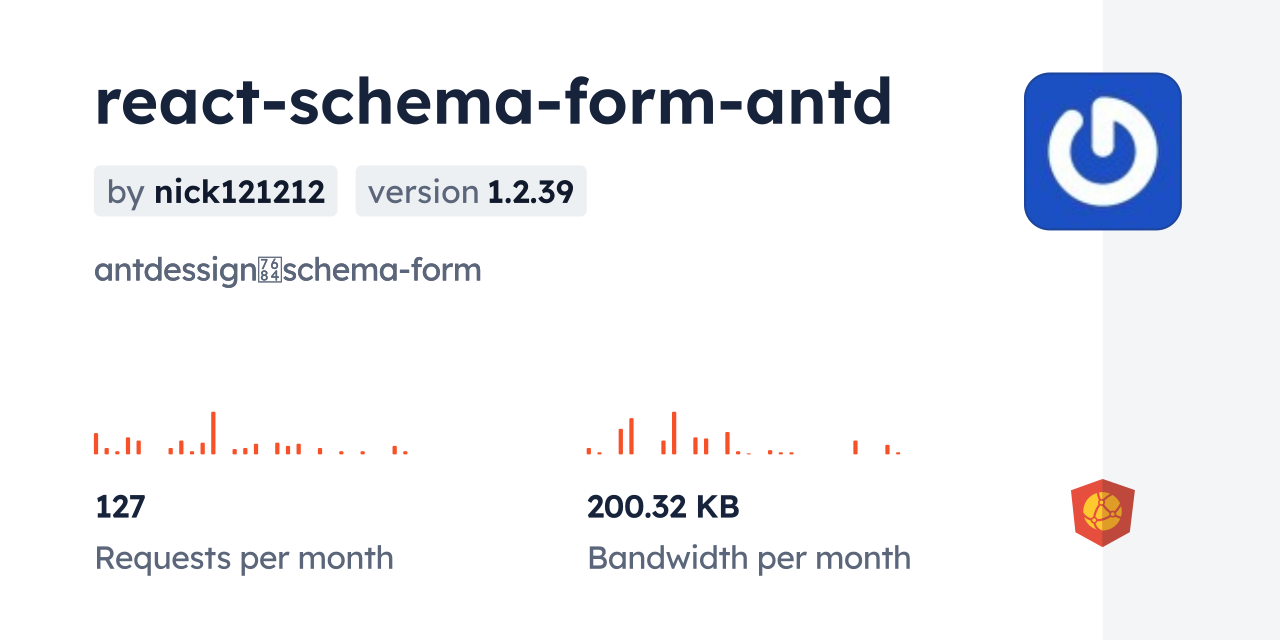Click the "Bandwidth per month" label
The width and height of the screenshot is (1280, 640).
point(749,558)
